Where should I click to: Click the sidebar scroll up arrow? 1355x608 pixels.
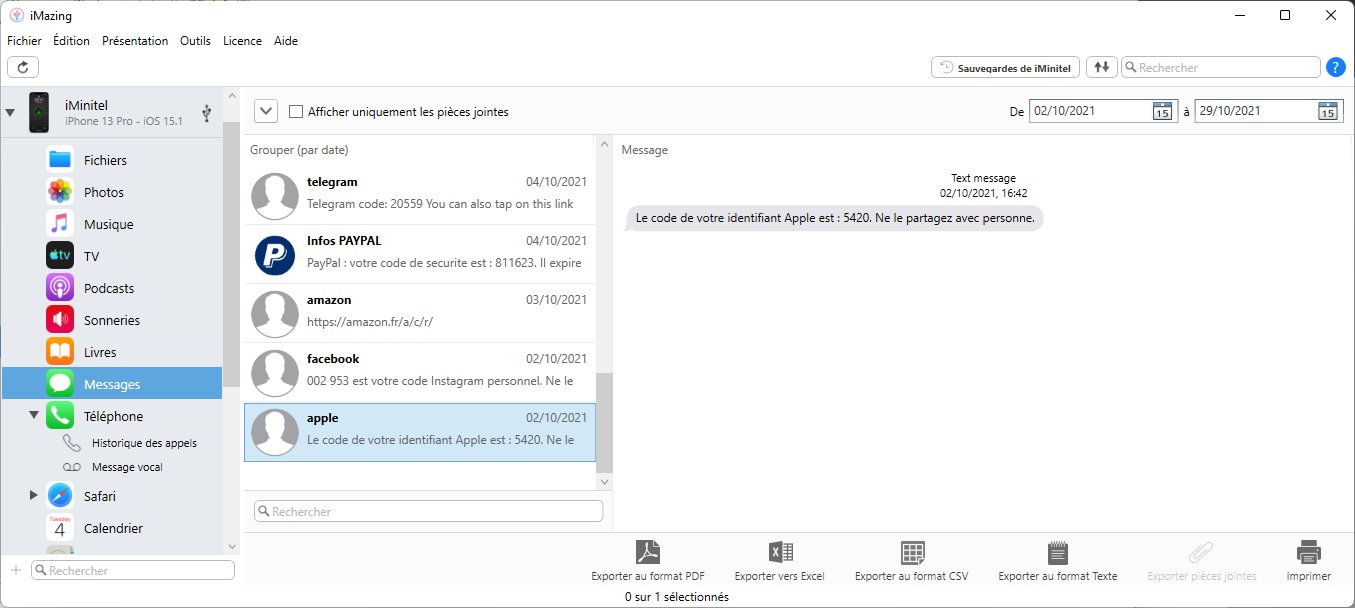232,97
